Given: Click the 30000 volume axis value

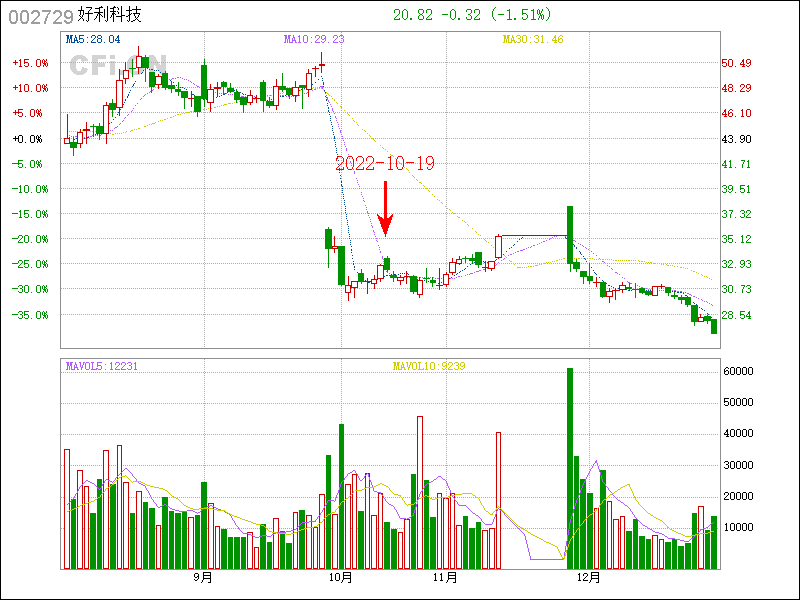Looking at the screenshot, I should pyautogui.click(x=738, y=465).
